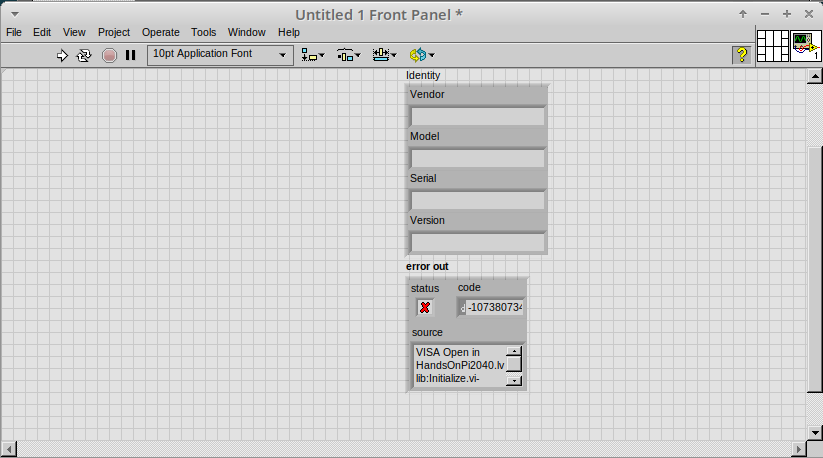The width and height of the screenshot is (823, 458).
Task: Click the source box scrollbar thumb
Action: point(514,364)
